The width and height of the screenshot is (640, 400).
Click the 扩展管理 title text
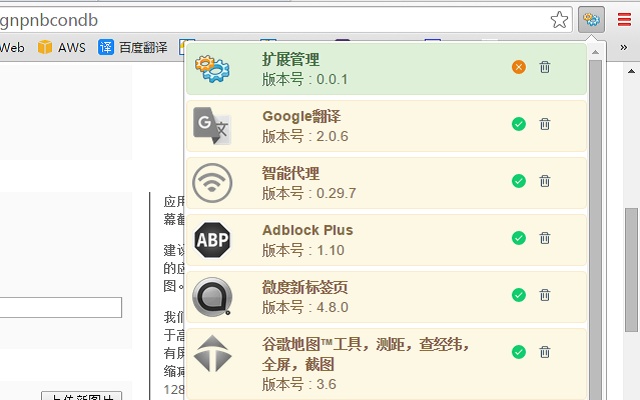pos(291,59)
